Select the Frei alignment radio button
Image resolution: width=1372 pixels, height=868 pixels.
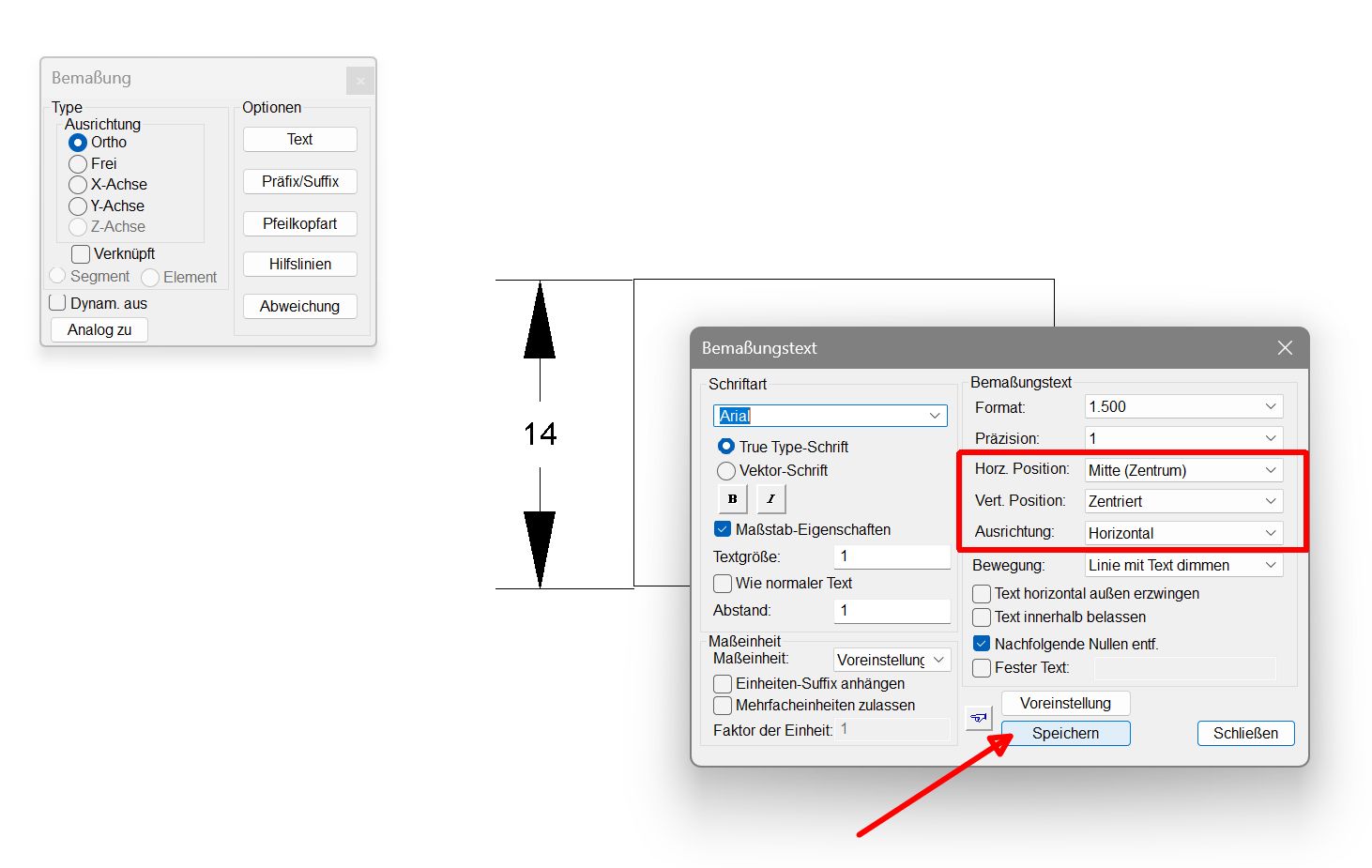click(78, 164)
